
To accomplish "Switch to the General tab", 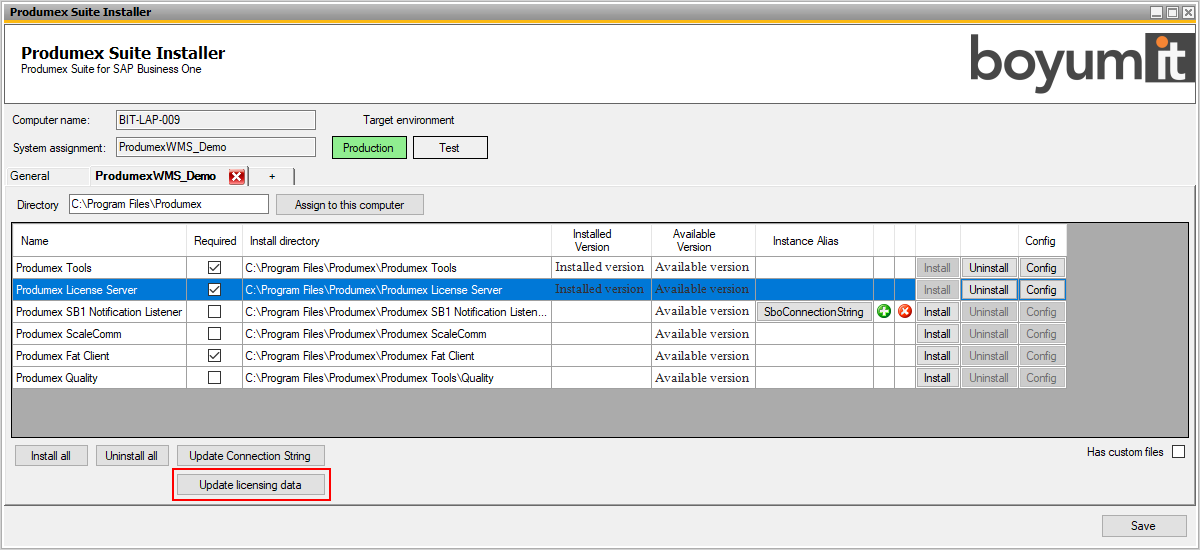I will [30, 176].
